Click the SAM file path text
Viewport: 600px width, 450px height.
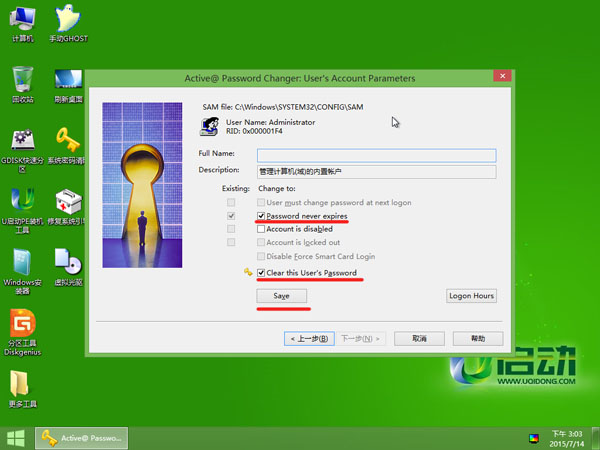[283, 107]
